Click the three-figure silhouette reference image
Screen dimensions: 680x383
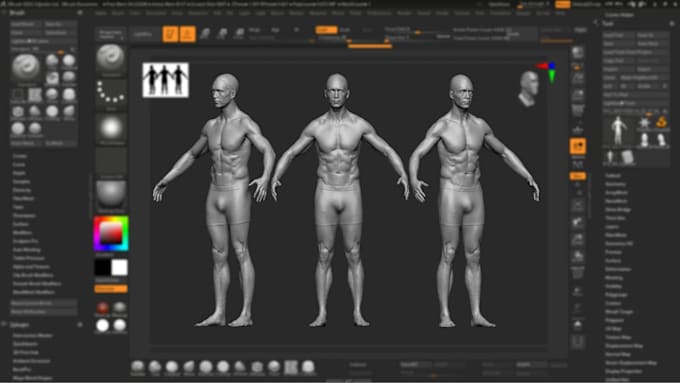point(165,80)
